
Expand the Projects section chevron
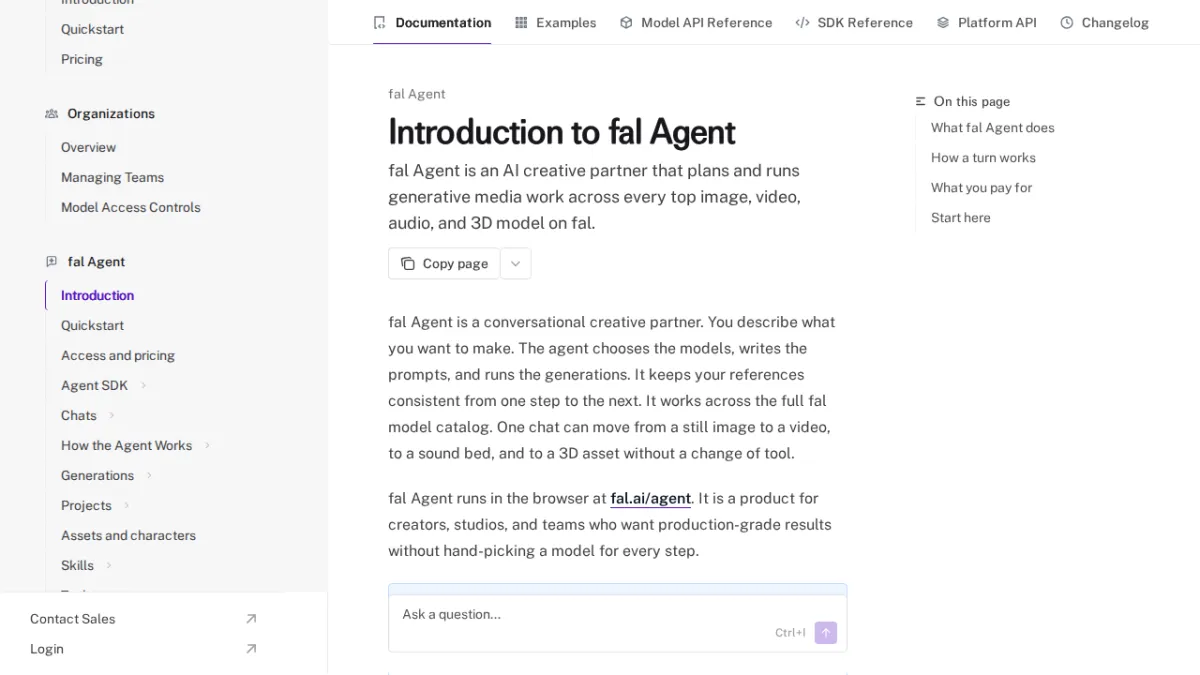pyautogui.click(x=127, y=506)
